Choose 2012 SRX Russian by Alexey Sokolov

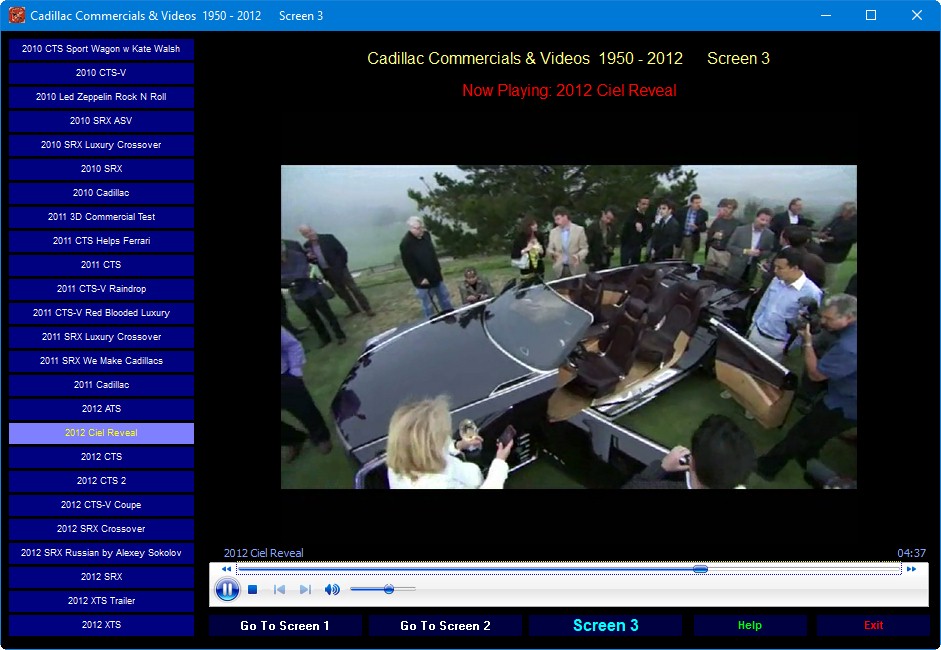pos(101,553)
